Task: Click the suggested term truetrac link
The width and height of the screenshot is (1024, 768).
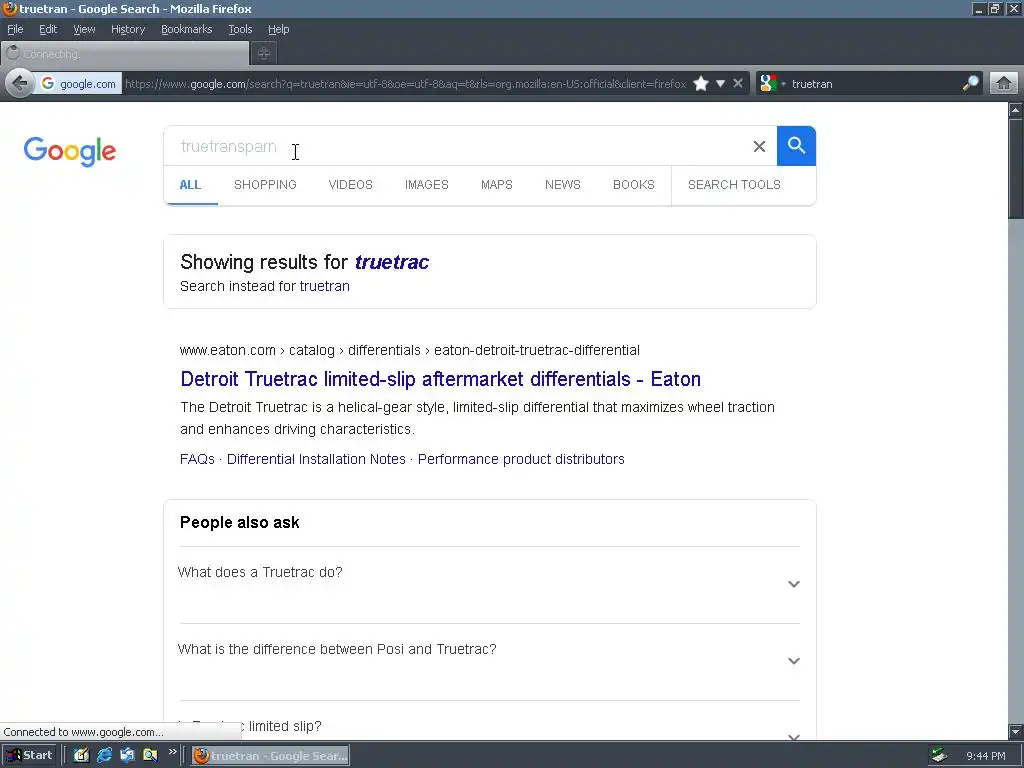Action: [392, 262]
